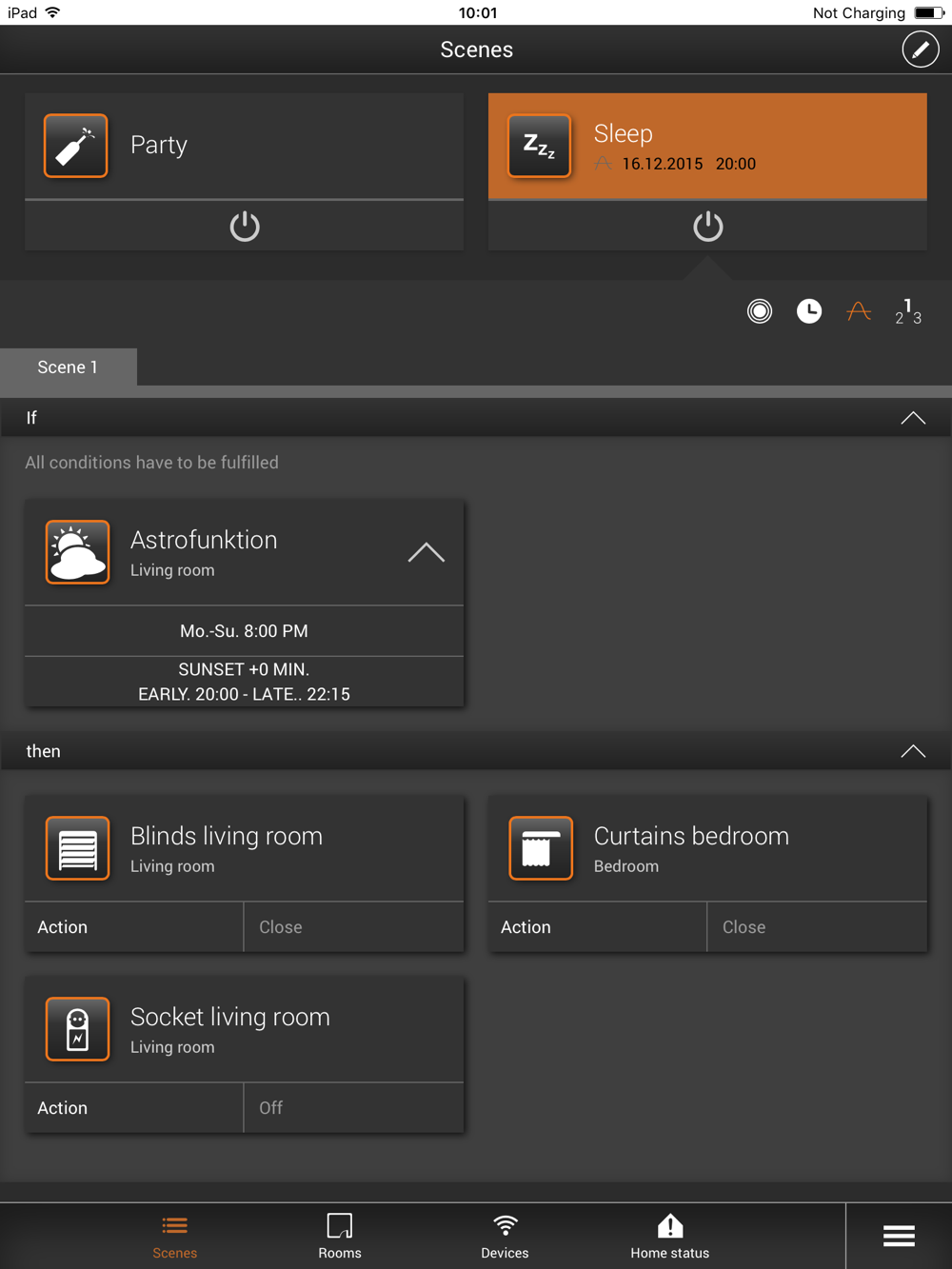Screen dimensions: 952x1269
Task: Tap the pencil edit icon
Action: (x=920, y=50)
